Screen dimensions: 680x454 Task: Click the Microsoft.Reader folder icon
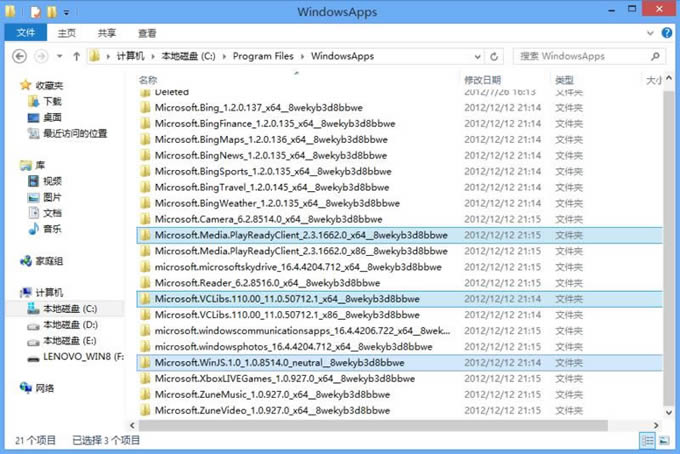pyautogui.click(x=145, y=283)
